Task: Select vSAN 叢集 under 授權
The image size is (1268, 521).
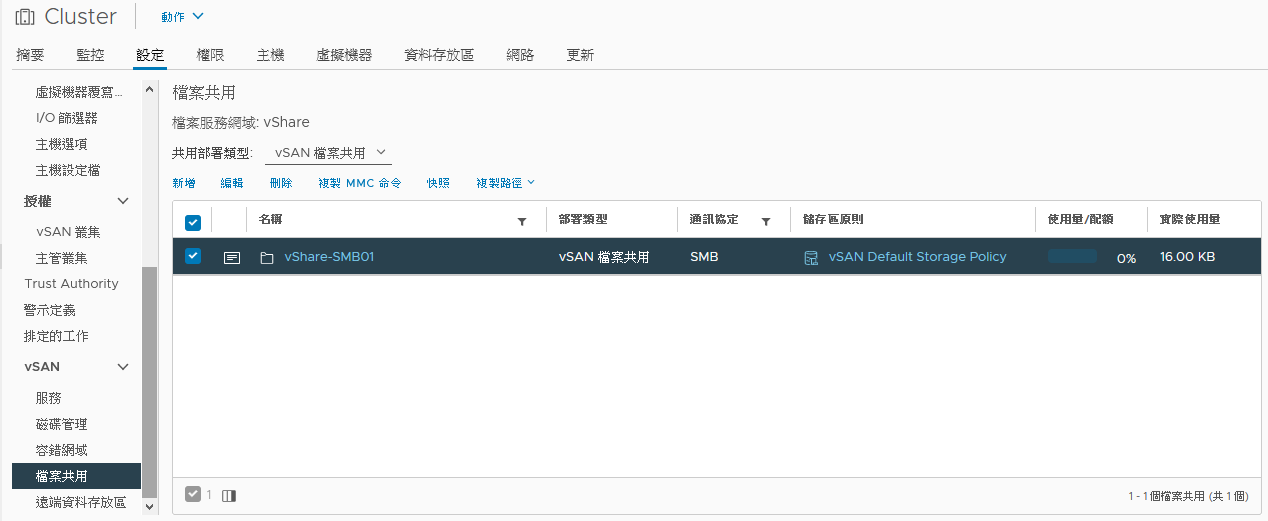Action: pos(68,232)
